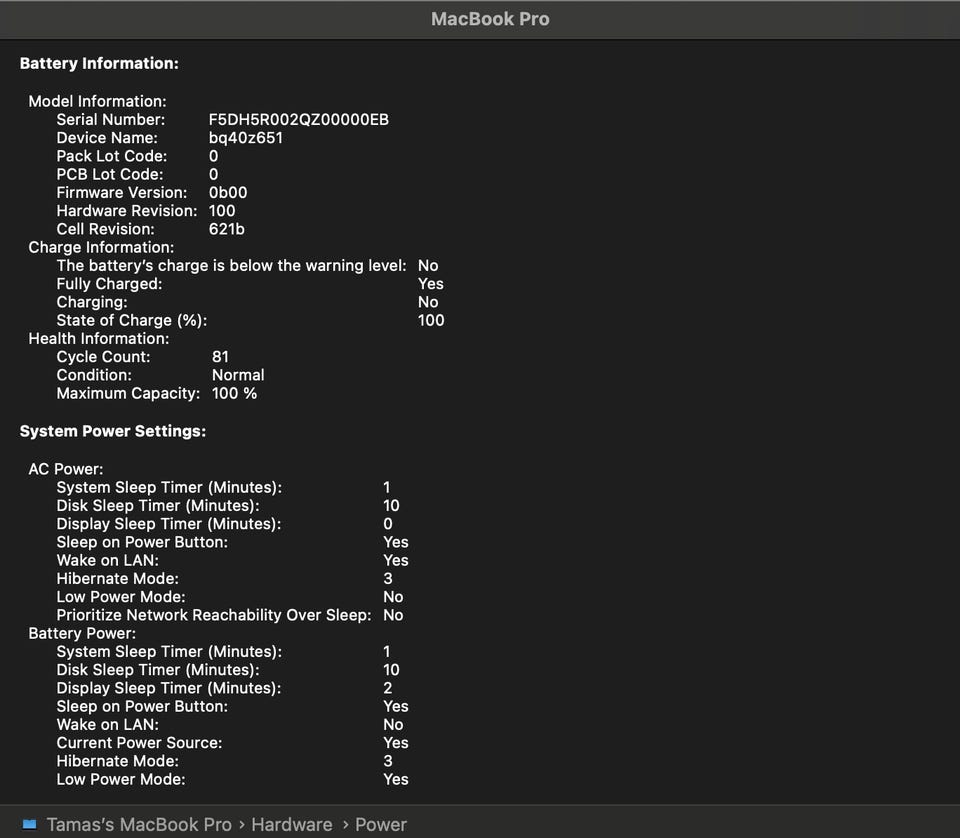Click the Battery Power heading

click(x=82, y=634)
